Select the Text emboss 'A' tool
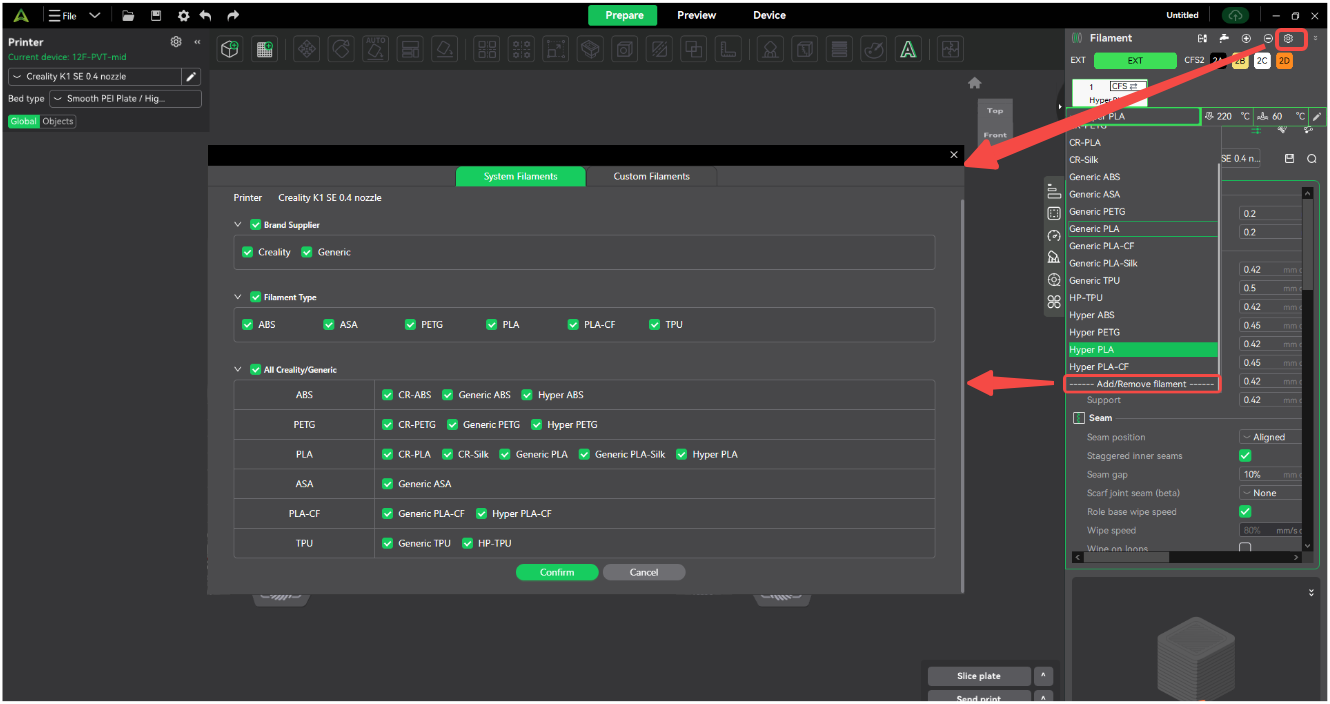This screenshot has height=704, width=1330. coord(908,48)
